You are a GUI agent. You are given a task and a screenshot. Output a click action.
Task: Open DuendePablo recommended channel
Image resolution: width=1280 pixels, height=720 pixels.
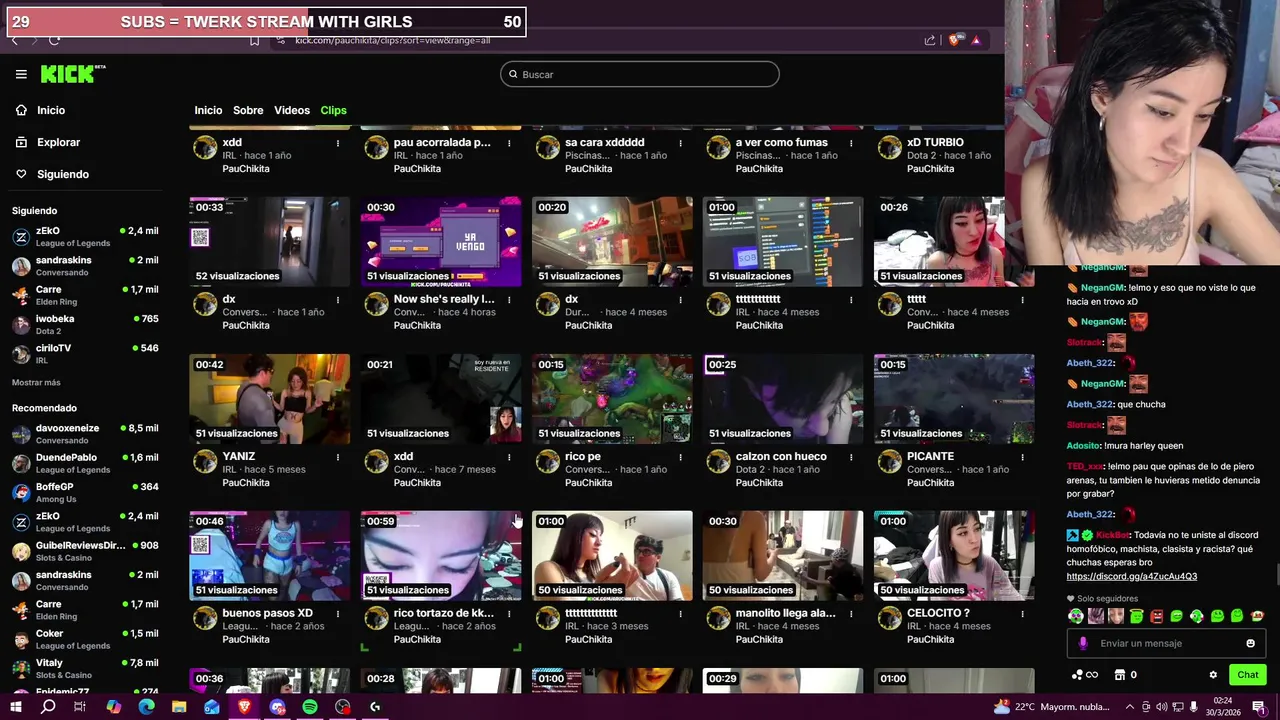click(85, 463)
